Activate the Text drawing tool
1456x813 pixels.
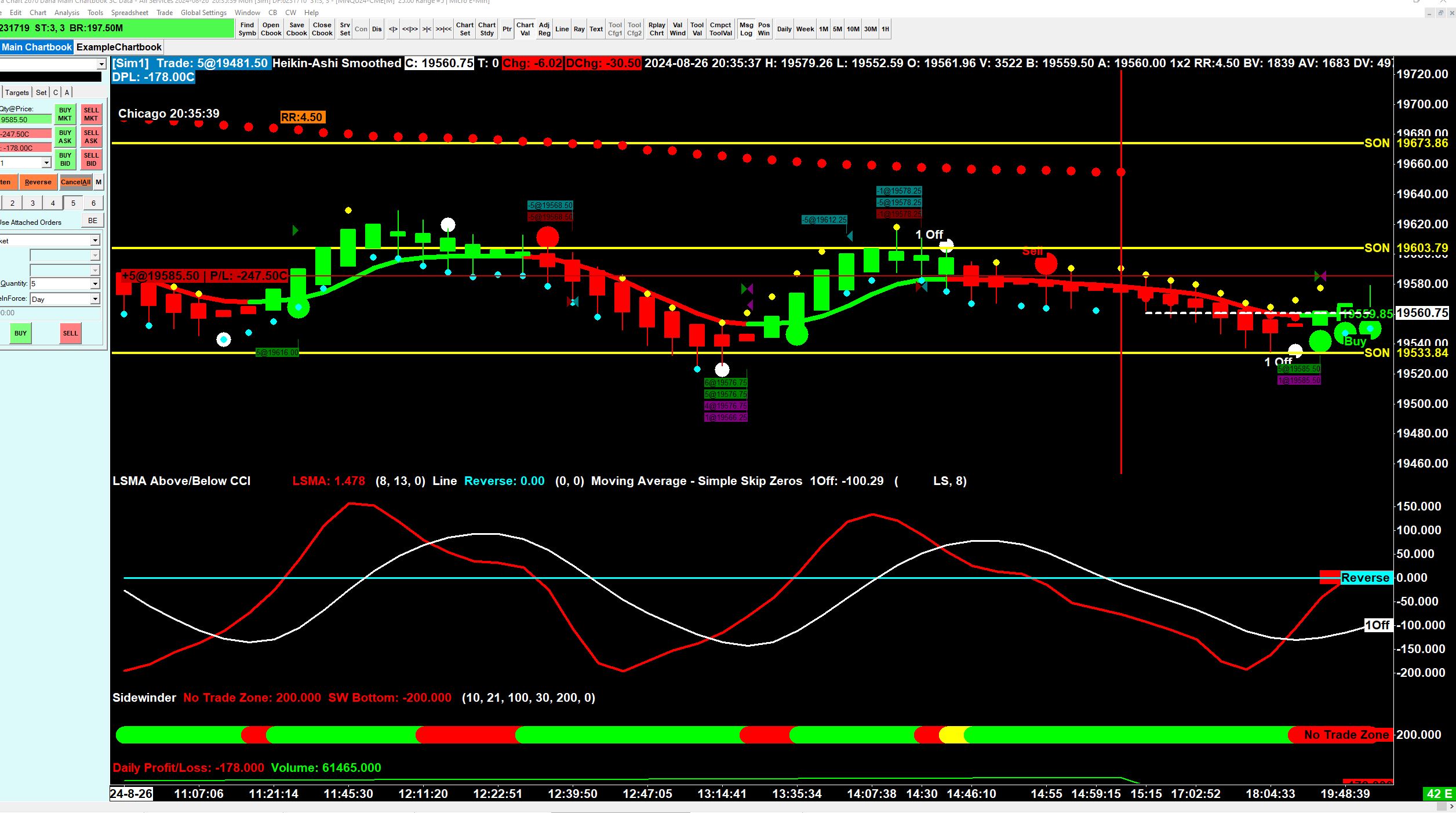(596, 29)
